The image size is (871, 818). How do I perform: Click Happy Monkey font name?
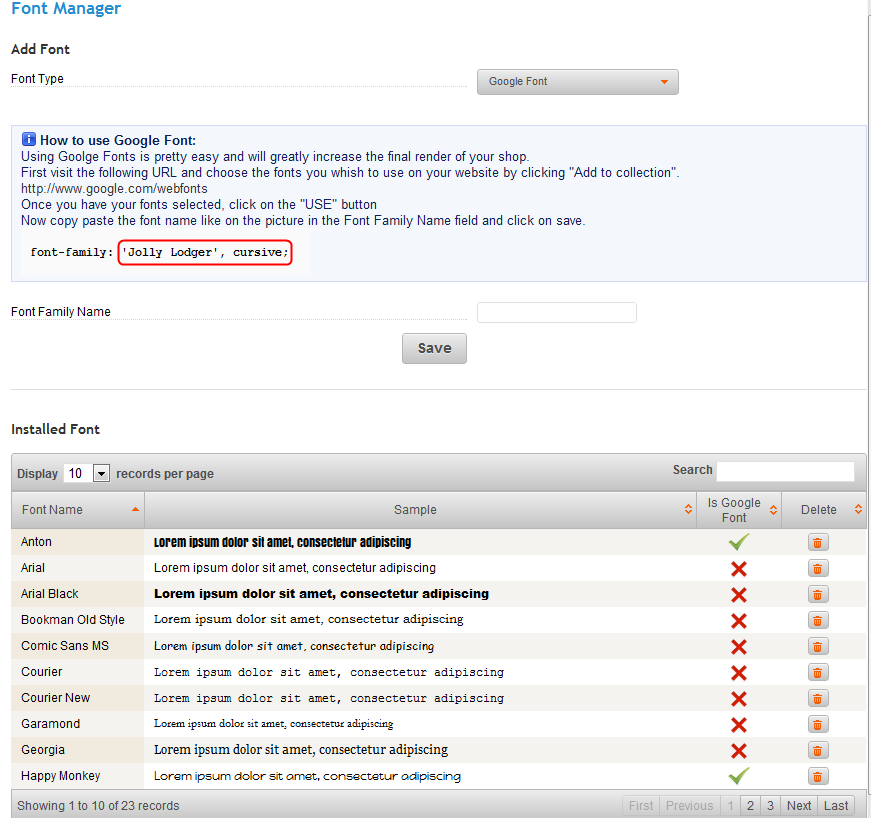61,776
